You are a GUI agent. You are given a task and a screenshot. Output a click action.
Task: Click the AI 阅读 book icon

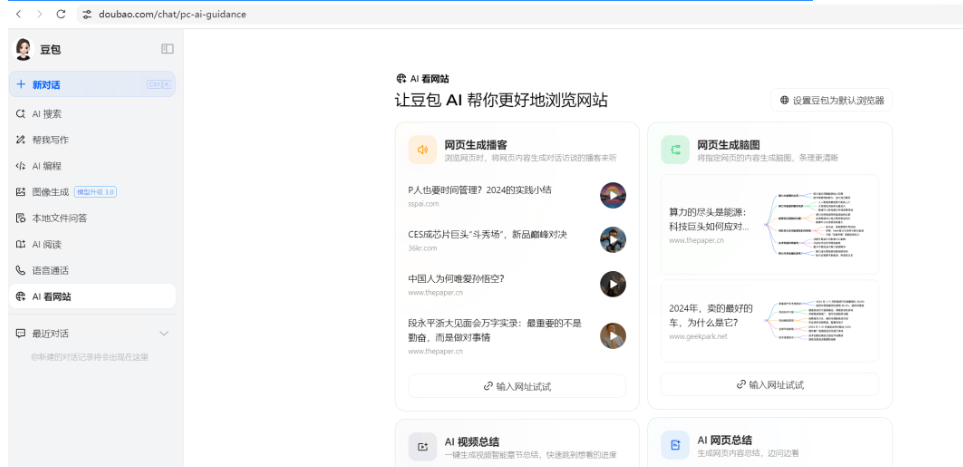pos(21,245)
